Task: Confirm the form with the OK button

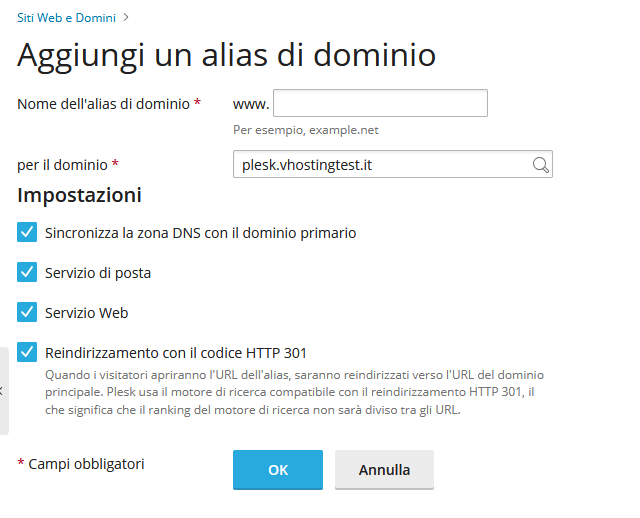Action: click(x=278, y=470)
